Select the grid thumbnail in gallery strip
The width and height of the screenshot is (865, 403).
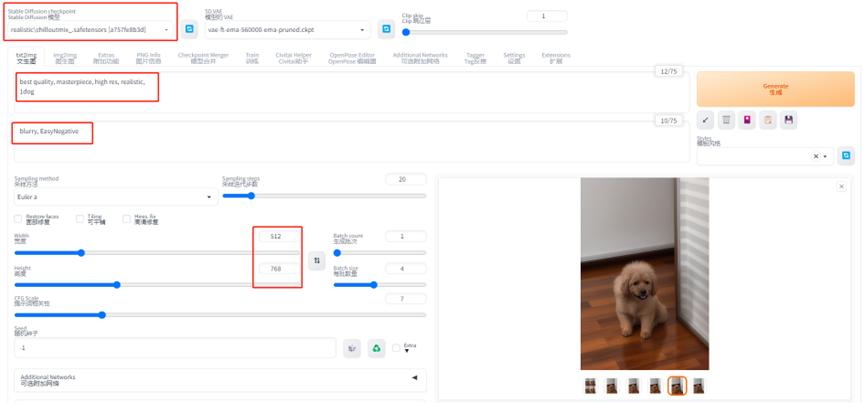pyautogui.click(x=590, y=386)
